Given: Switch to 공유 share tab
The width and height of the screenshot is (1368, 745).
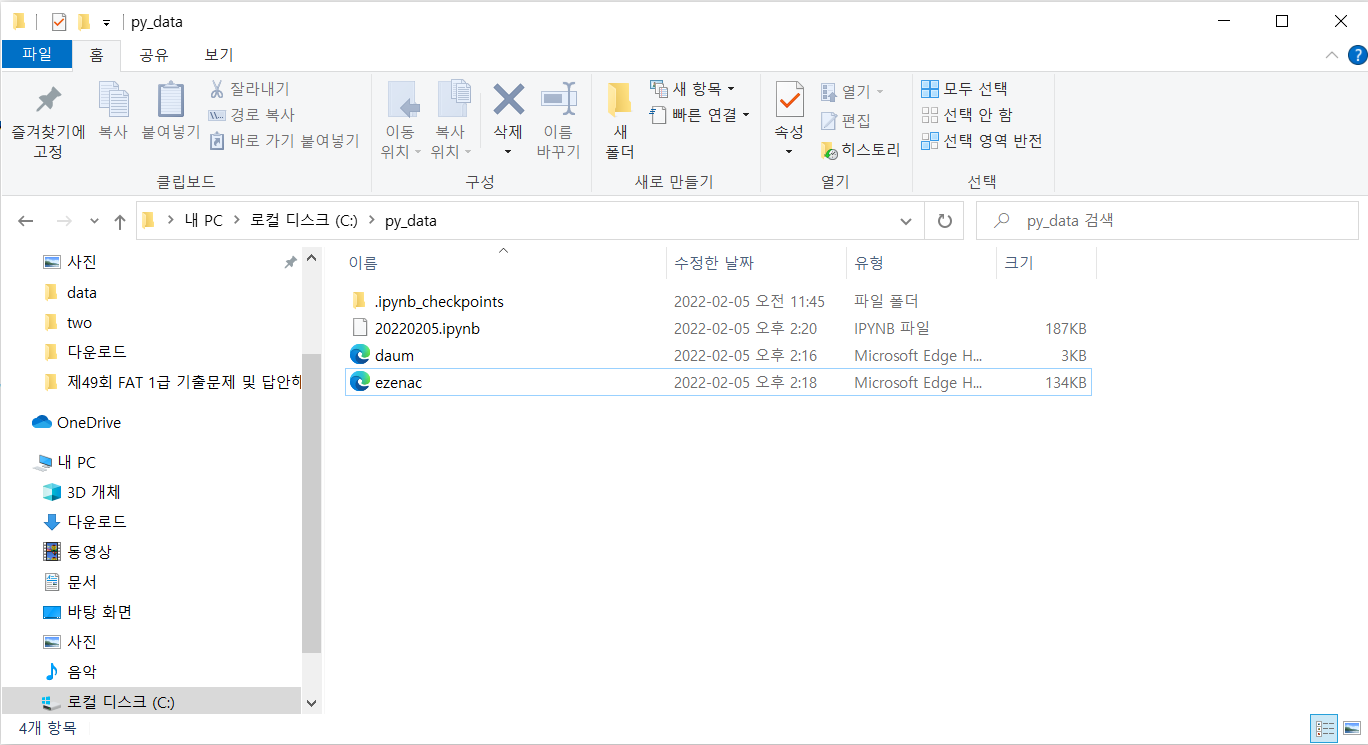Looking at the screenshot, I should pyautogui.click(x=153, y=55).
